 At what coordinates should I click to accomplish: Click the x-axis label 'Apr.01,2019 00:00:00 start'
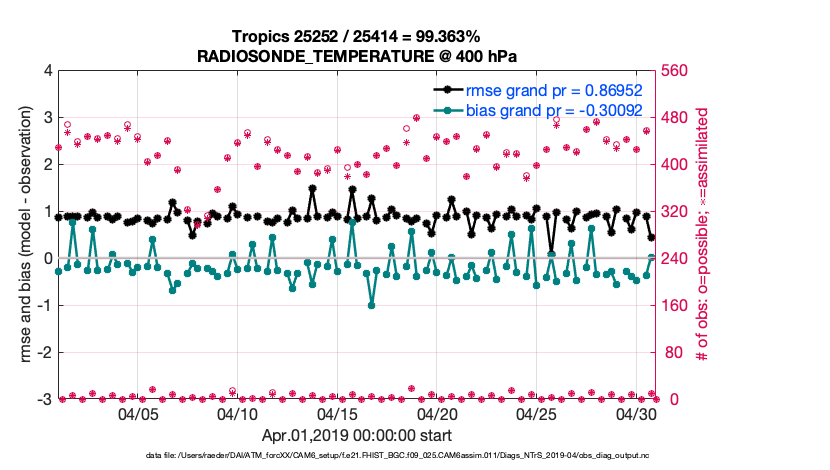click(x=357, y=436)
